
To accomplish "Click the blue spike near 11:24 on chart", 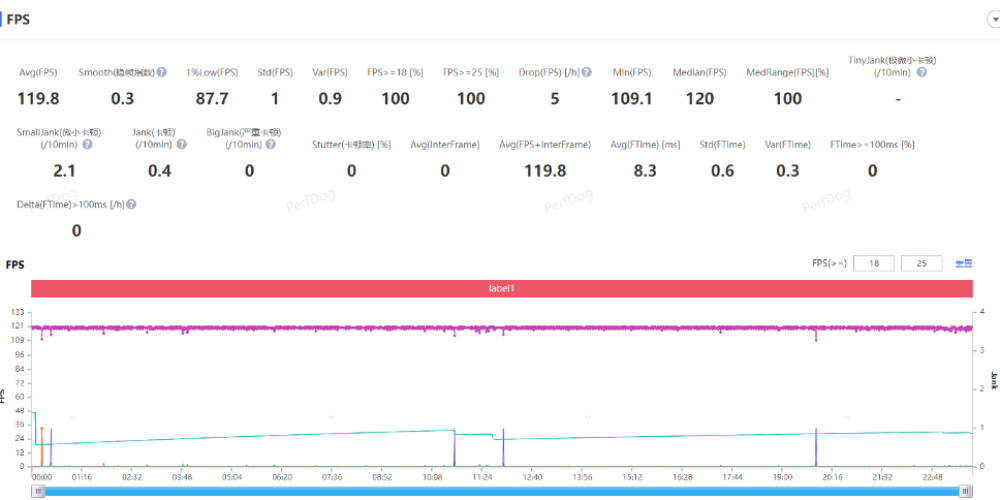I will [503, 447].
